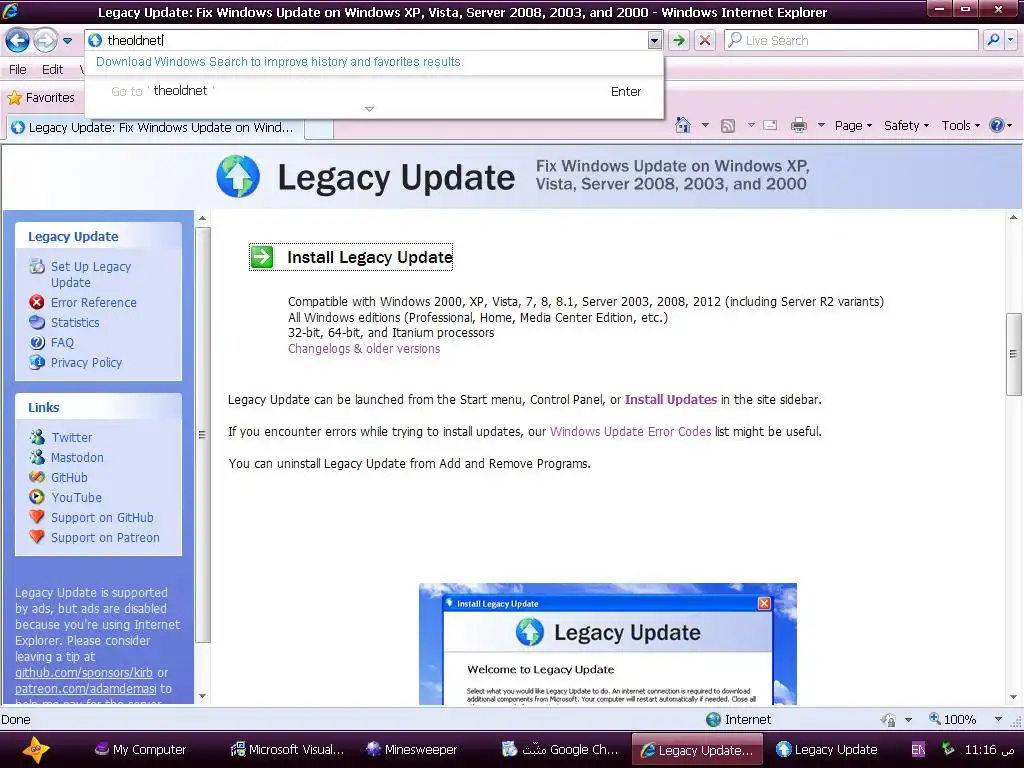Screen dimensions: 1024x768
Task: Click Download Windows Search suggestion link
Action: 278,62
